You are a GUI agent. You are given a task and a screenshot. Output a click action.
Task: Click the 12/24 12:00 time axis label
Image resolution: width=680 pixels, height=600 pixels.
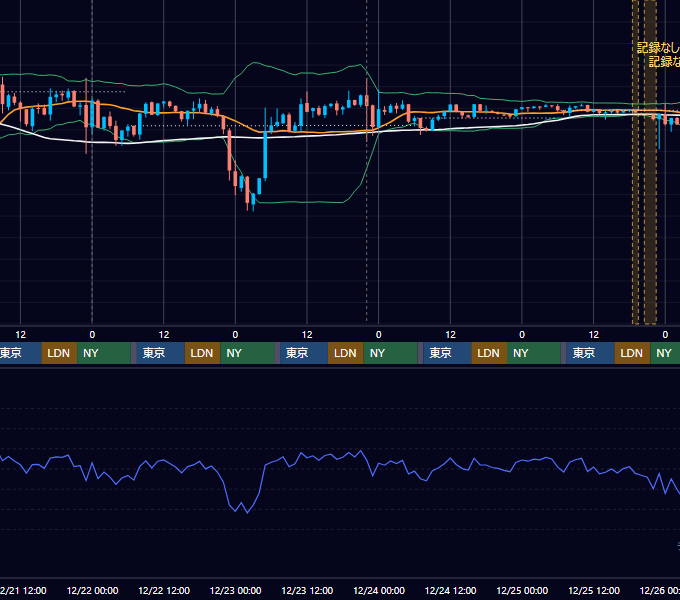(x=451, y=590)
